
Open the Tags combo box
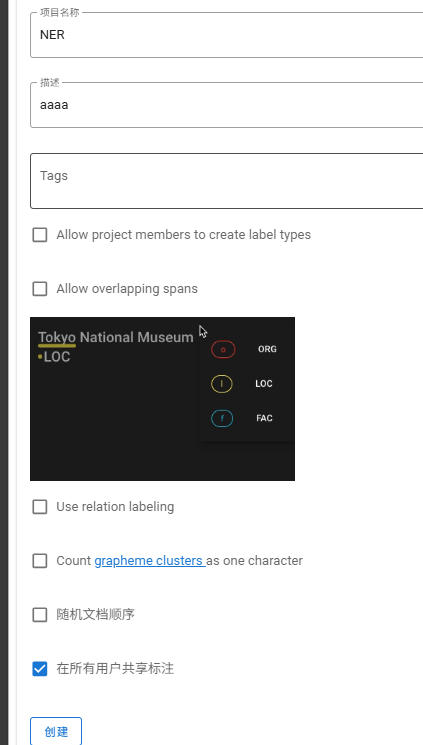[227, 181]
